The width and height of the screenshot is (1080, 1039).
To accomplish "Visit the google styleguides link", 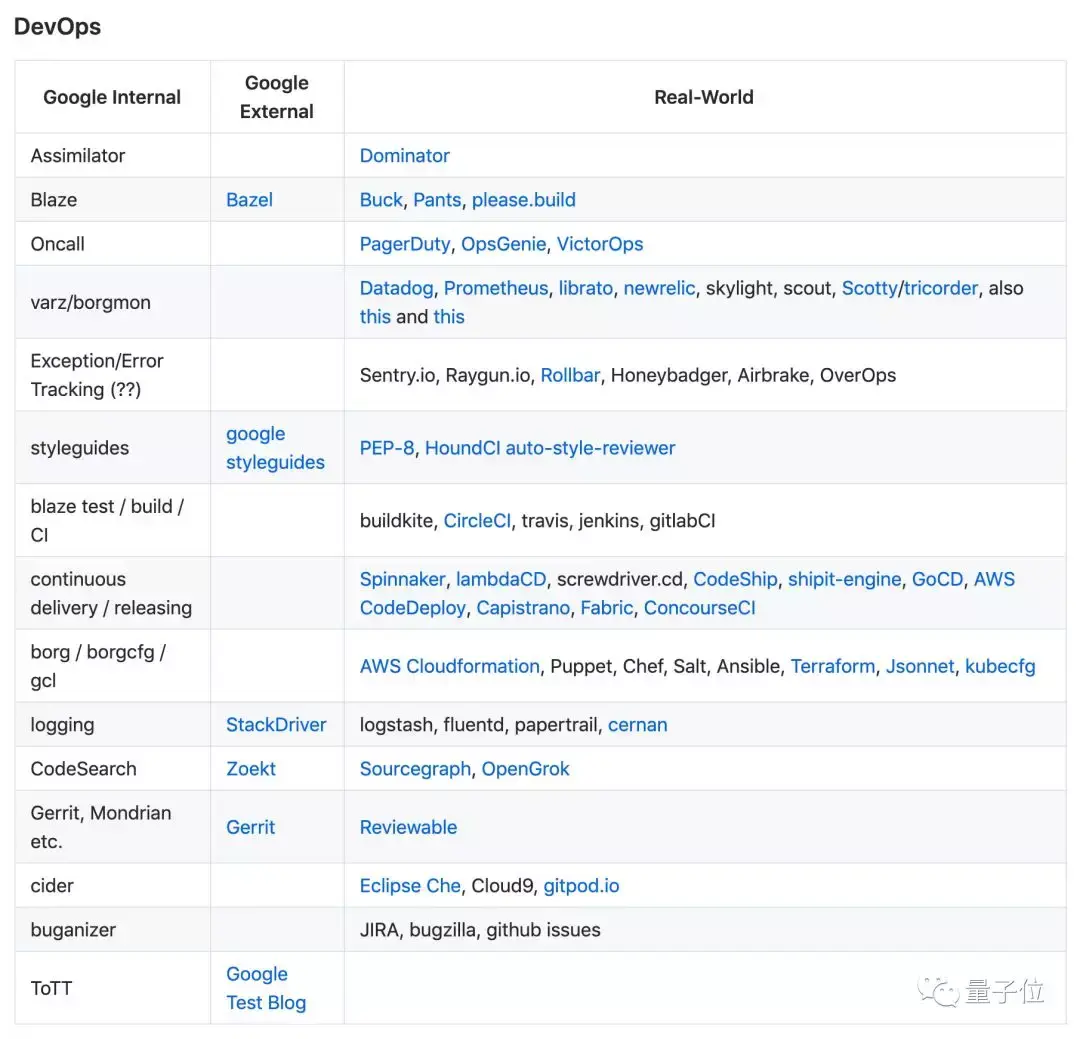I will [x=275, y=448].
